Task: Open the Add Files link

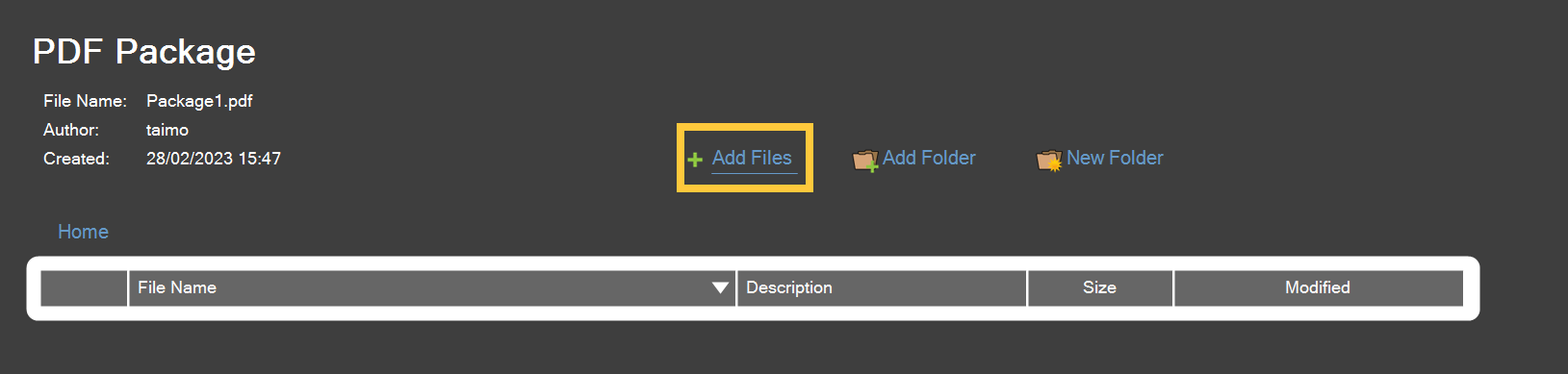Action: [x=752, y=158]
